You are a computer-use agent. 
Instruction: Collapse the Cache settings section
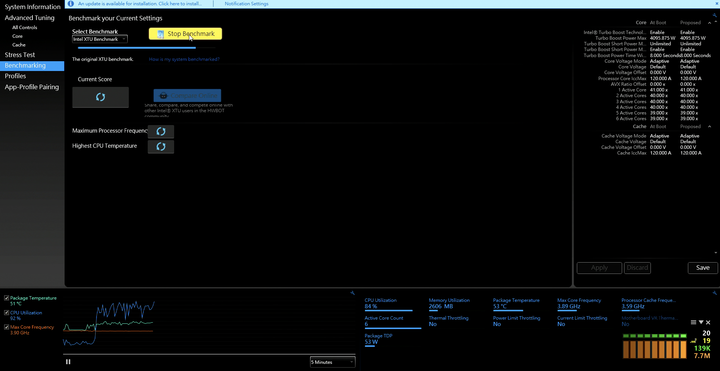click(710, 126)
